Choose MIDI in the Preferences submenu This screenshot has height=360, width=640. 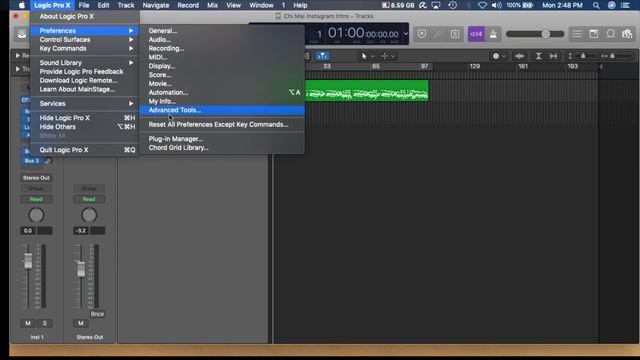pyautogui.click(x=222, y=57)
